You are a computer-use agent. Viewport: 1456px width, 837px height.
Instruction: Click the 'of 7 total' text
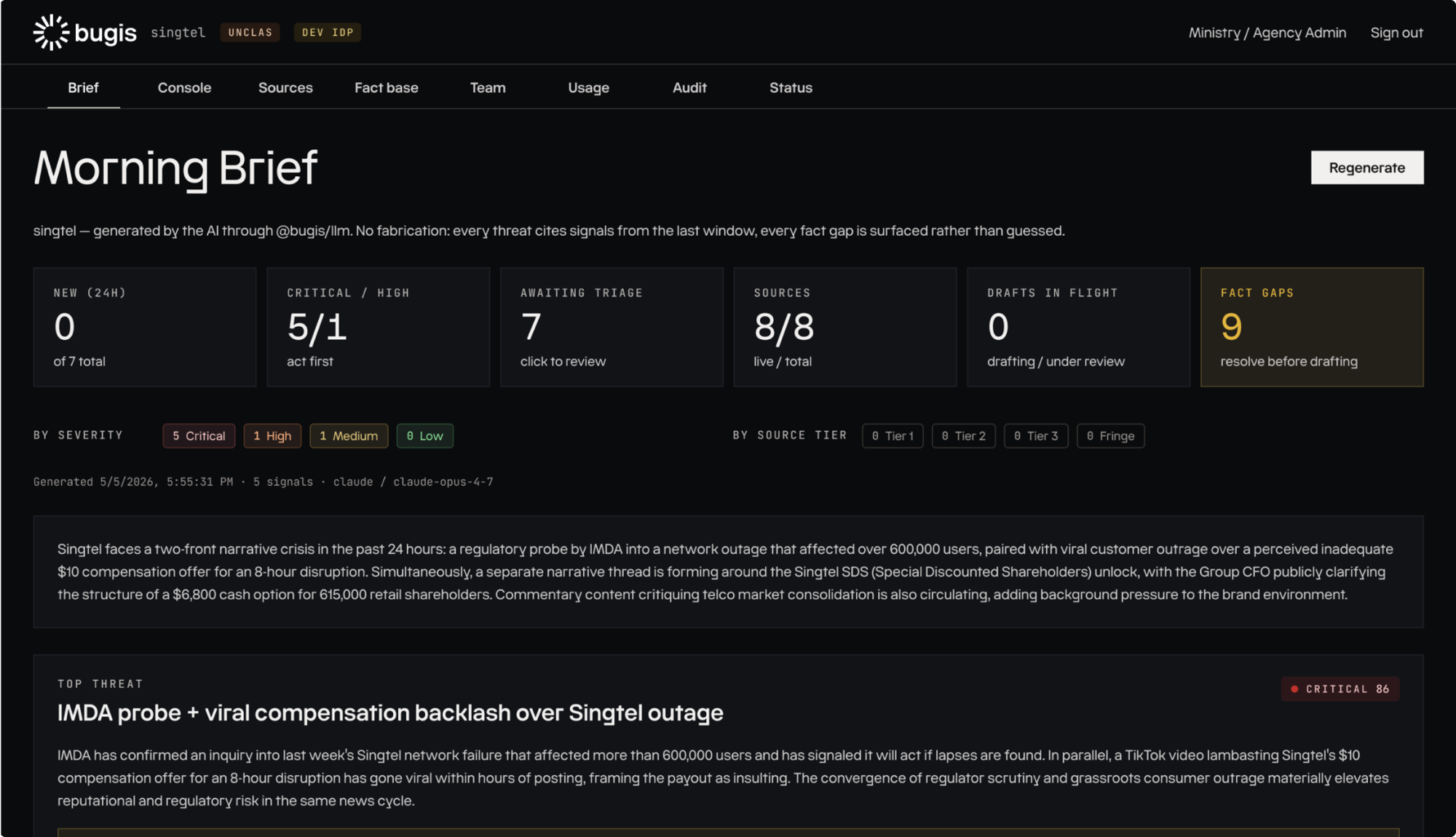tap(79, 361)
